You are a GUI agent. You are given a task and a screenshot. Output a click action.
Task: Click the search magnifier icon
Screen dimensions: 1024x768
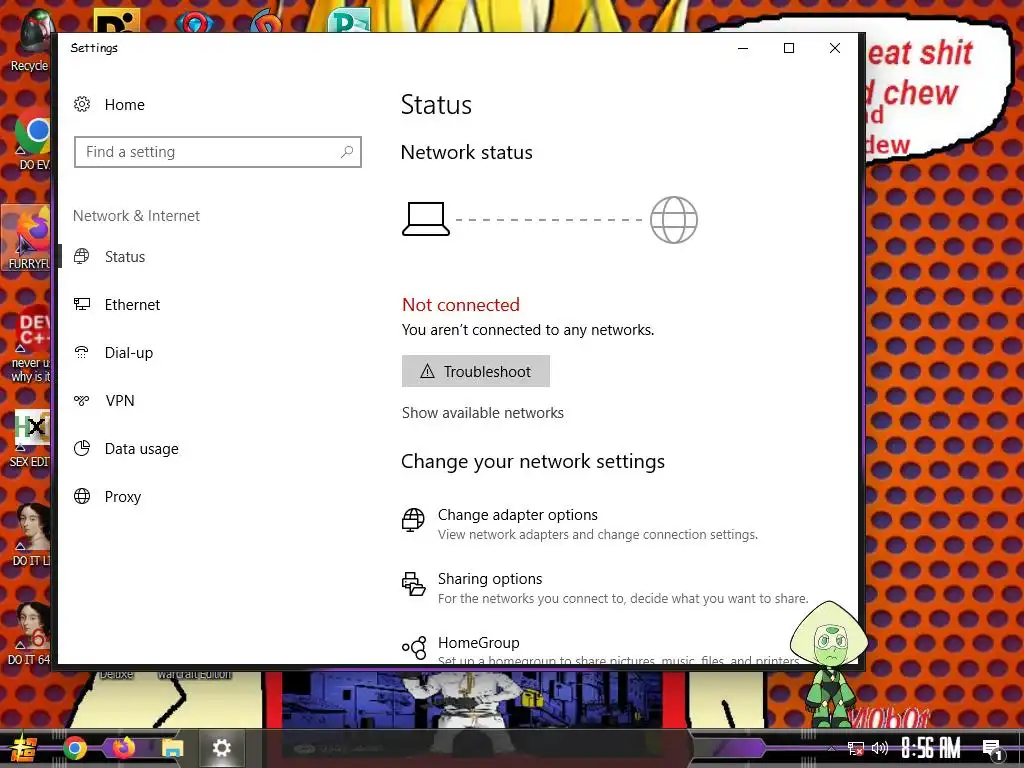(347, 152)
